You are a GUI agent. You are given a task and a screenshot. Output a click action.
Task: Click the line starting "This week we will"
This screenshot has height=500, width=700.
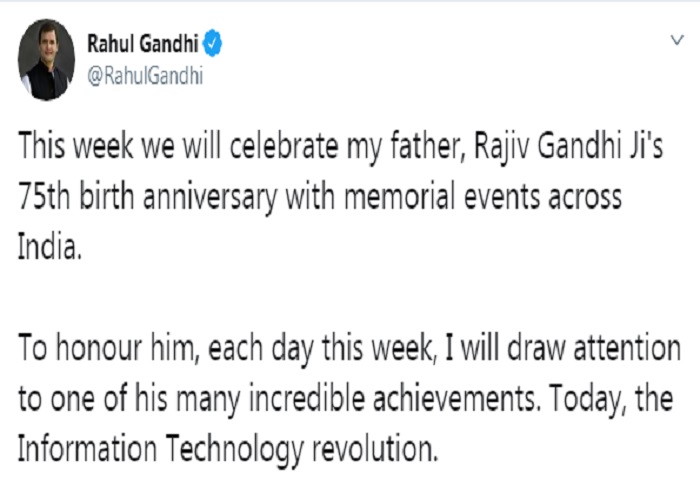coord(340,147)
